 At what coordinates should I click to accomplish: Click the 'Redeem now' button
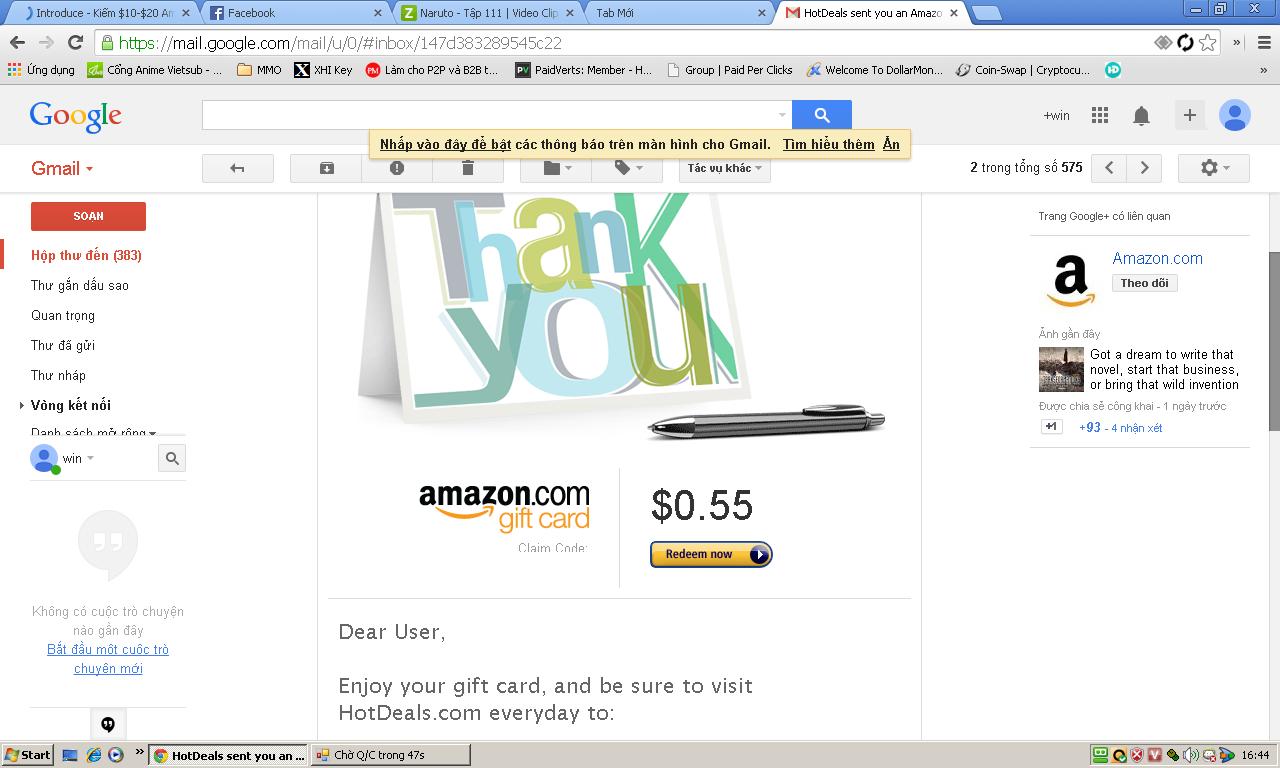point(711,554)
